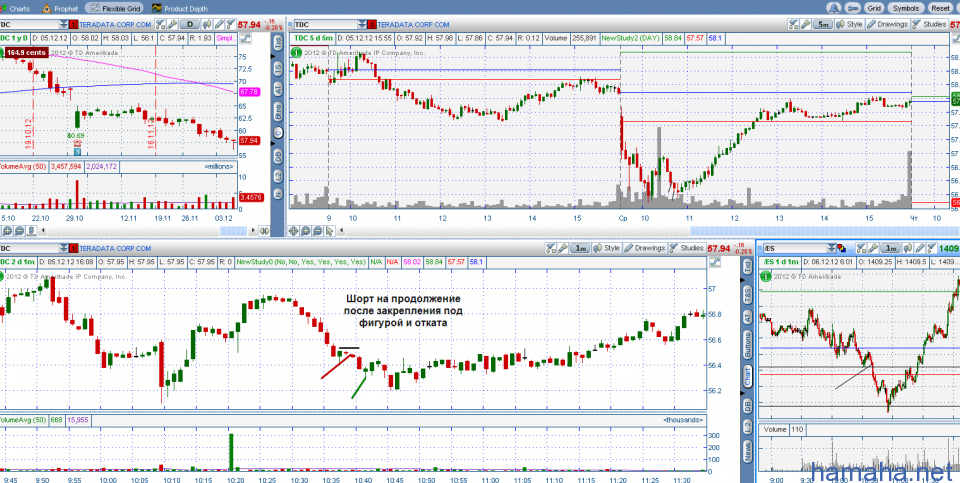Click chart mode icon under 57.94 price, daily chart
Viewport: 960px width, 483px height.
point(245,38)
